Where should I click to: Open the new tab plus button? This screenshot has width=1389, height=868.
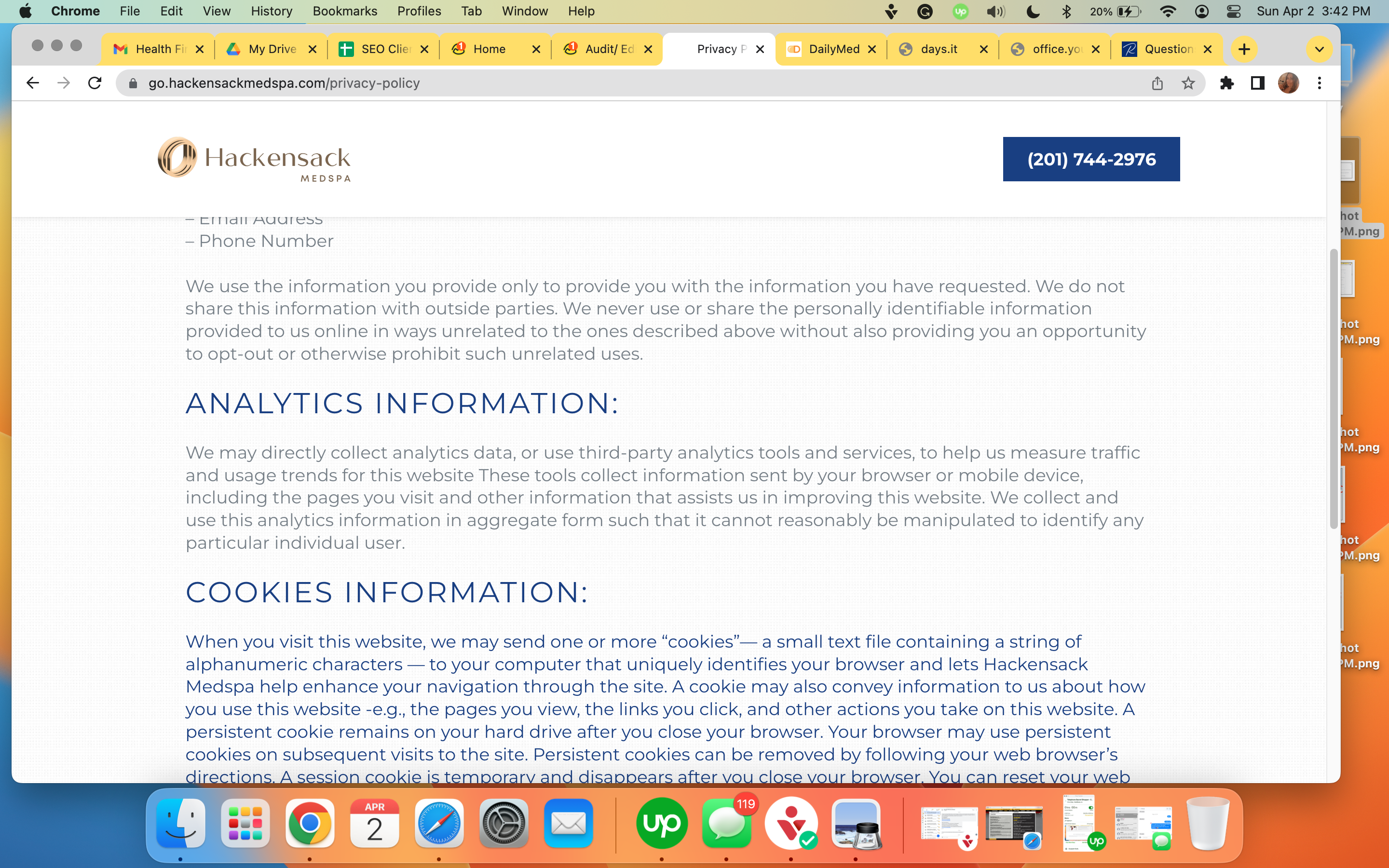[1244, 49]
